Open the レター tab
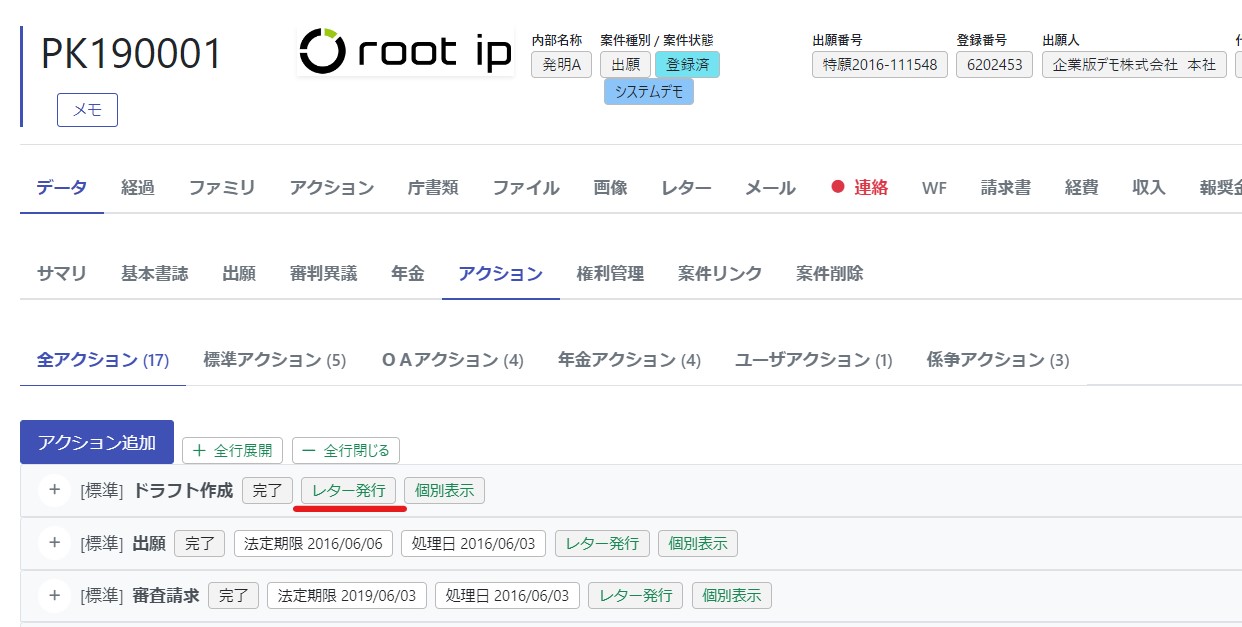The width and height of the screenshot is (1242, 627). click(x=686, y=188)
